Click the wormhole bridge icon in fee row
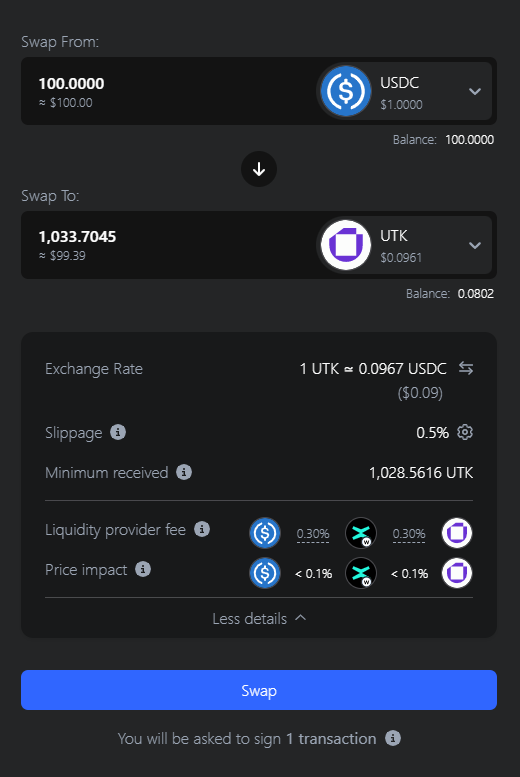520x777 pixels. coord(361,533)
